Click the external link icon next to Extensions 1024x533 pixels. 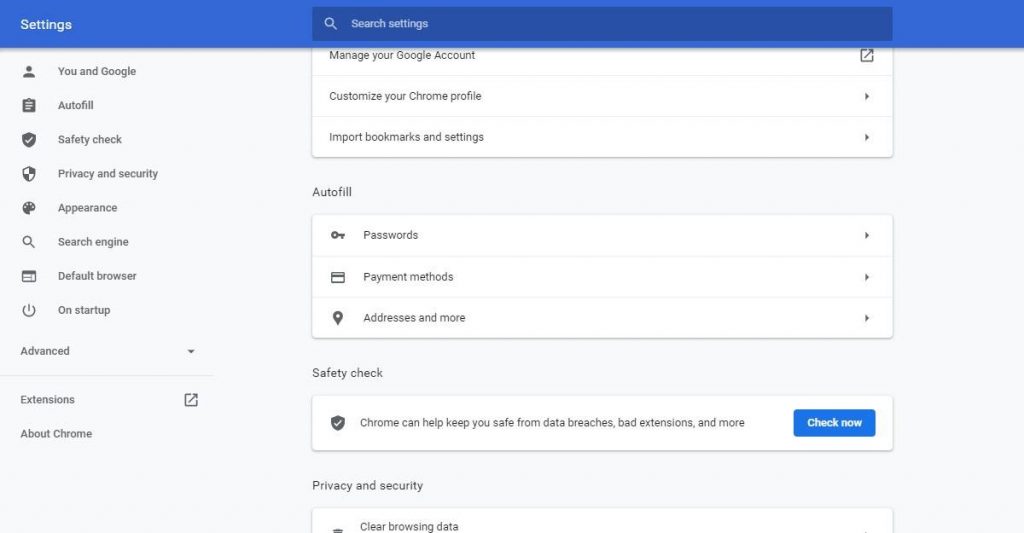pyautogui.click(x=191, y=400)
